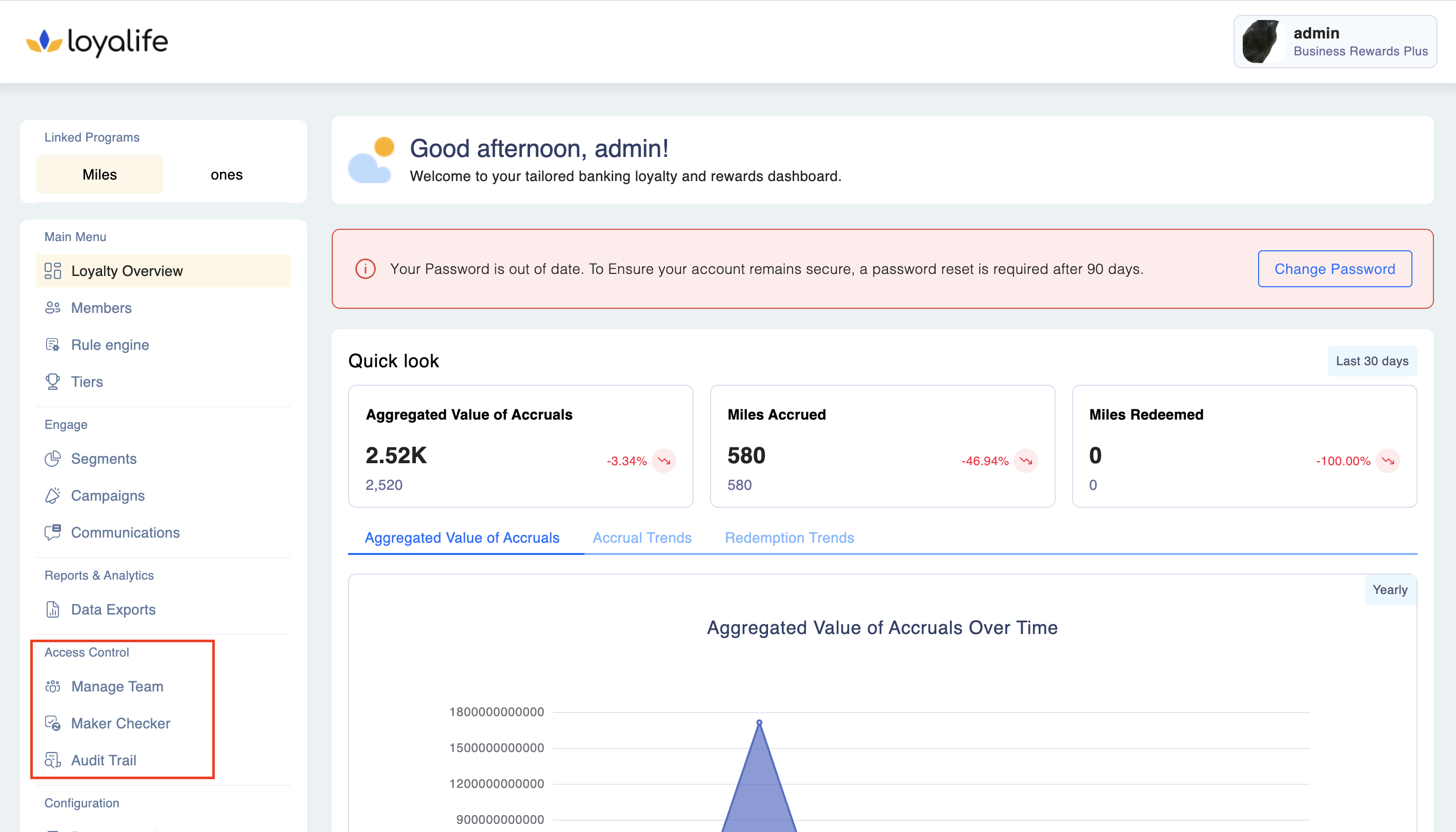Click the Audit Trail icon
This screenshot has height=832, width=1456.
coord(52,761)
